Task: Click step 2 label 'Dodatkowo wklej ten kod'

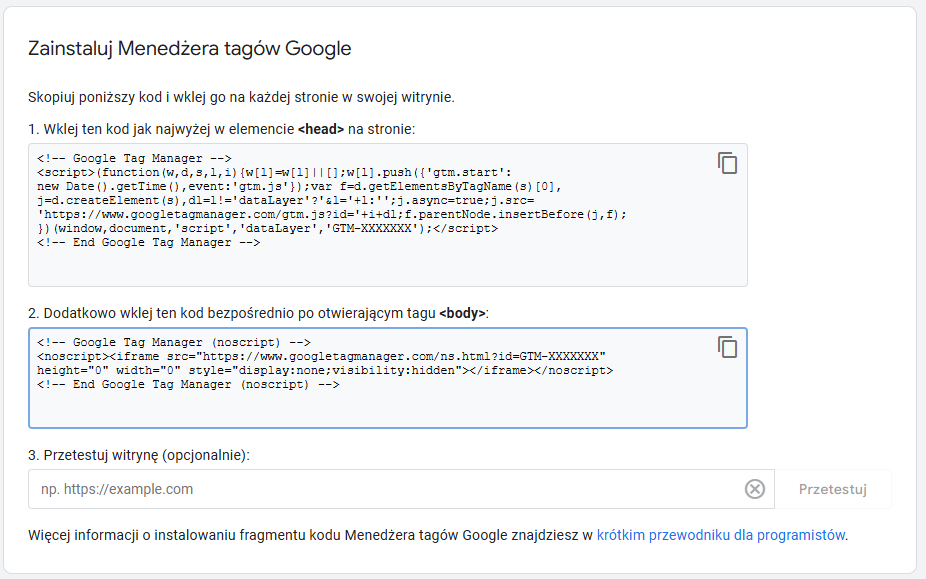Action: point(230,313)
